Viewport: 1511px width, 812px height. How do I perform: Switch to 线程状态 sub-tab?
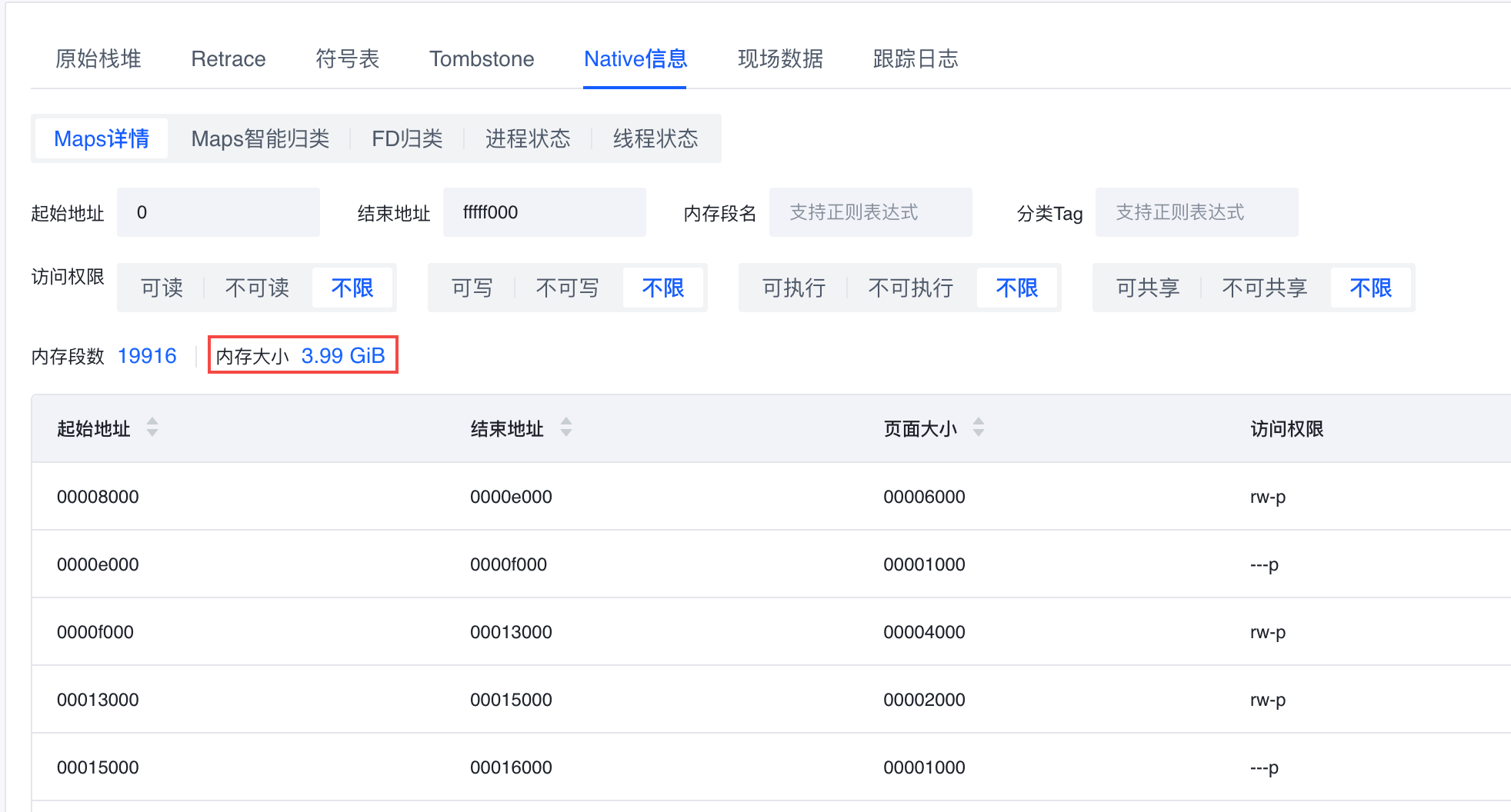click(655, 138)
